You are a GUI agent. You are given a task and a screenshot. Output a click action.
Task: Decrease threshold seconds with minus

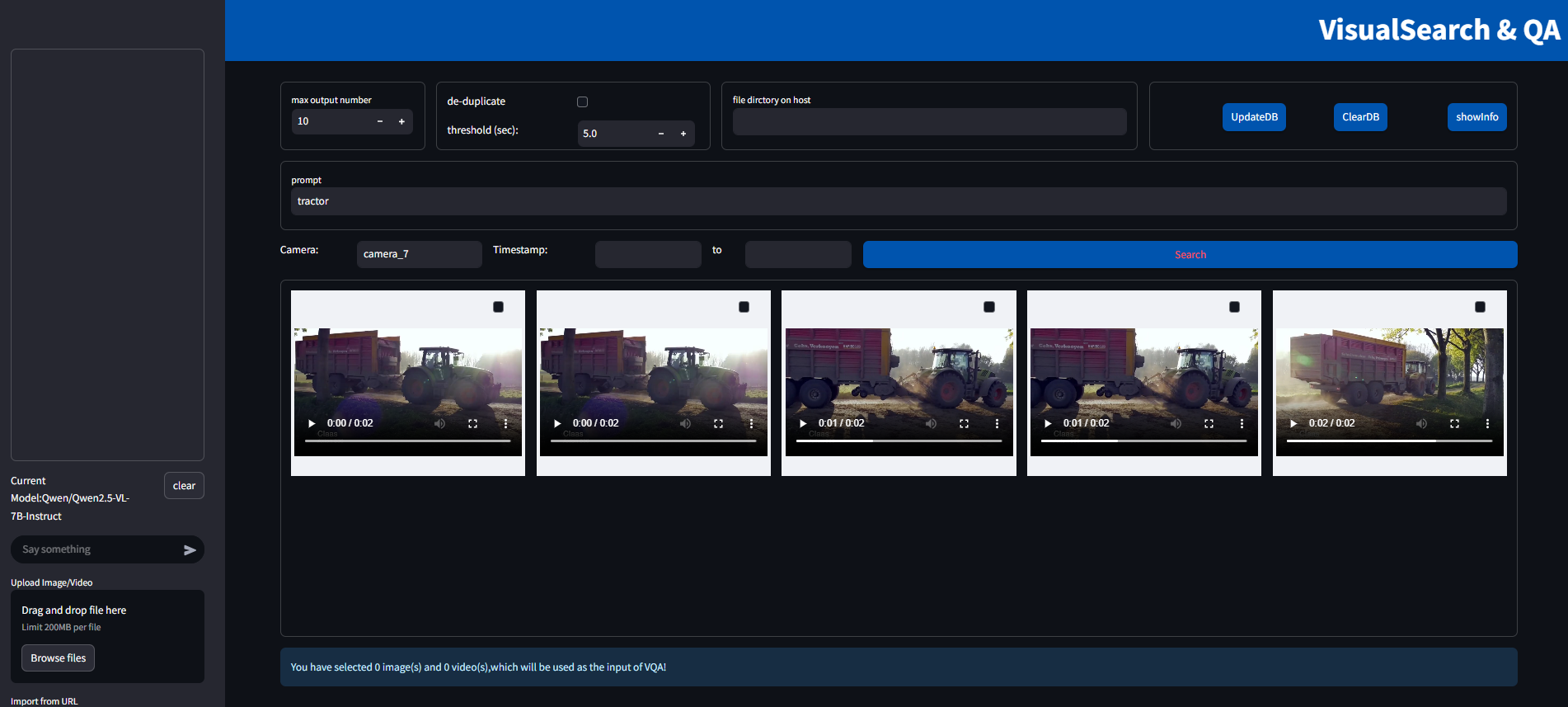tap(661, 134)
